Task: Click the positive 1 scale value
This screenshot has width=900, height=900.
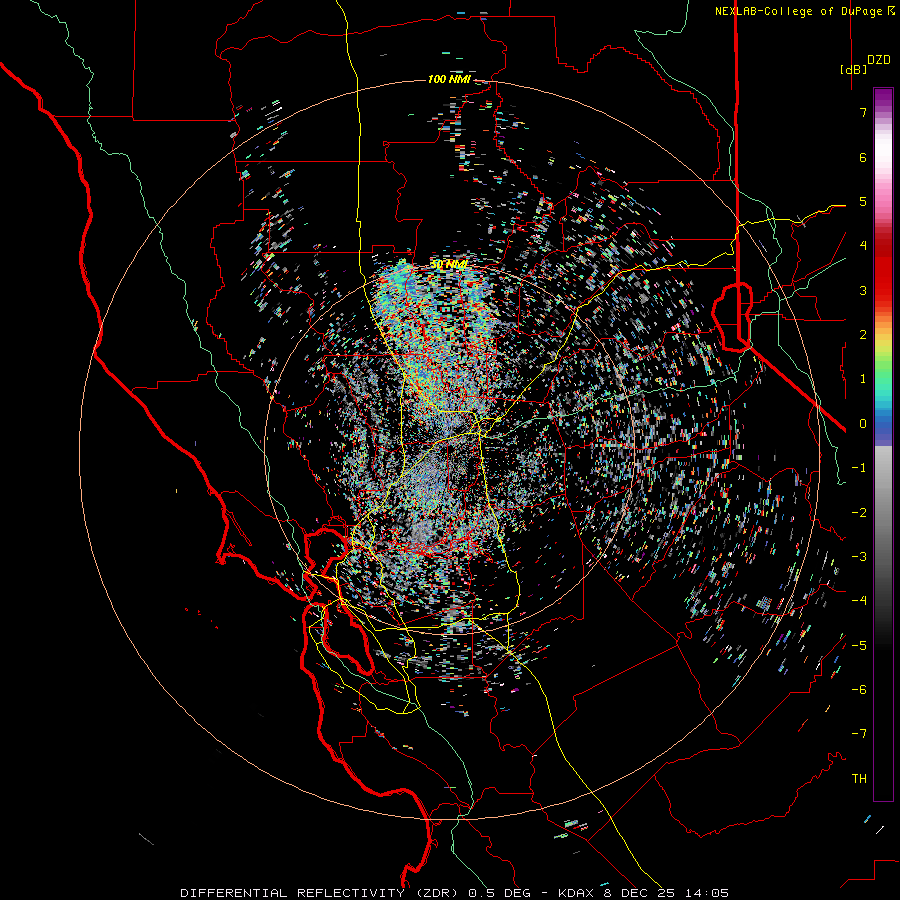Action: point(863,379)
